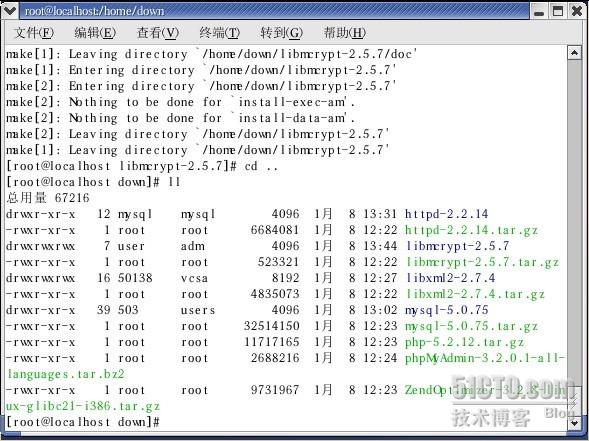The image size is (589, 441).
Task: Click the 13:31 timestamp
Action: (380, 214)
